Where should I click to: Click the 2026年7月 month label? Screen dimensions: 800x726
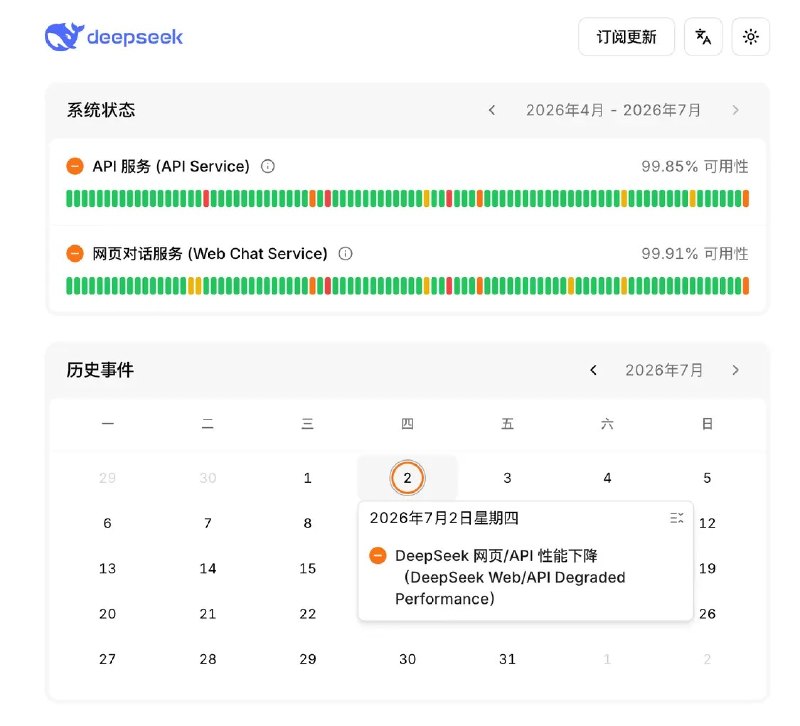coord(664,370)
